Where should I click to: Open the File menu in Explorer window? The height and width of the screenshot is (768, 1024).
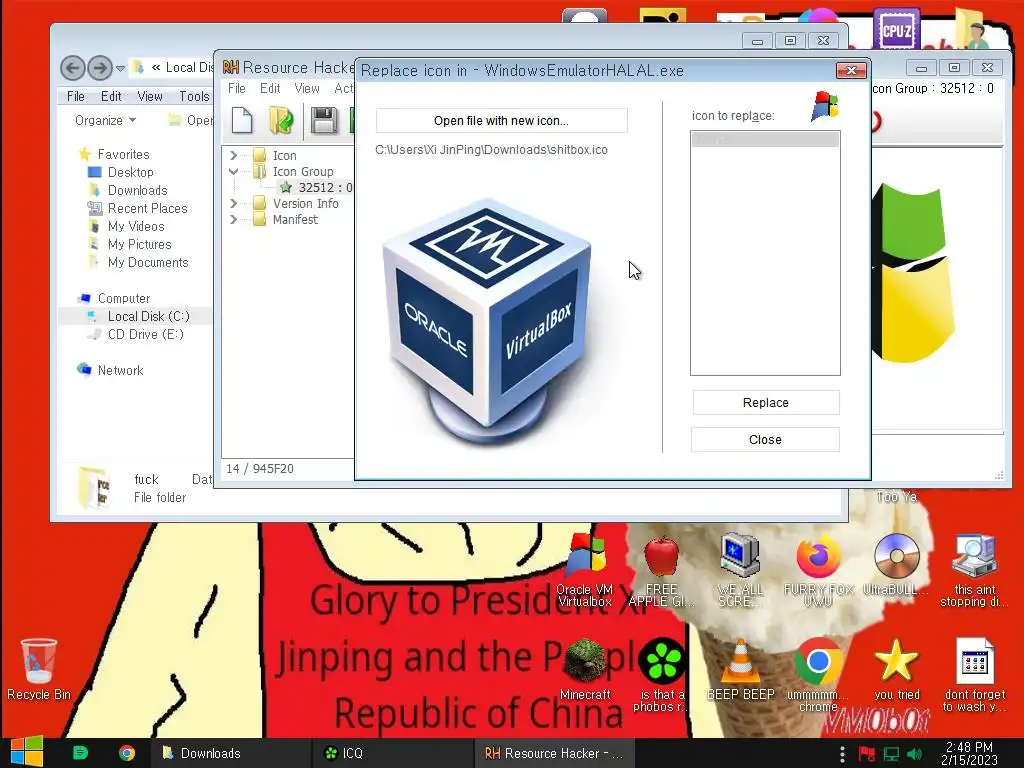76,96
